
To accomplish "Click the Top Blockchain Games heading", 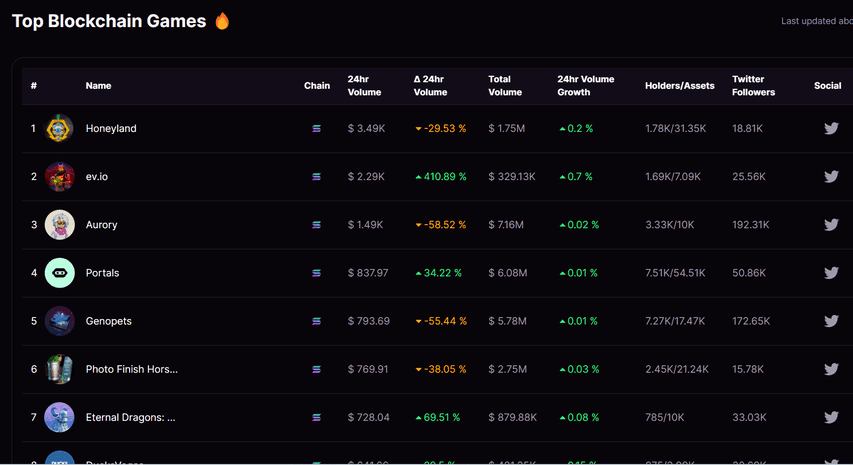I will [x=109, y=21].
